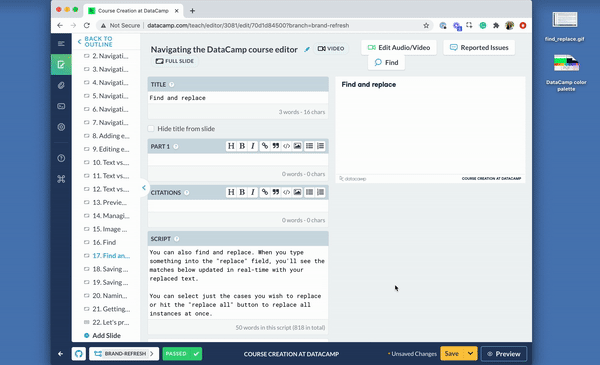Open the attachments paperclip icon in the sidebar

point(61,85)
